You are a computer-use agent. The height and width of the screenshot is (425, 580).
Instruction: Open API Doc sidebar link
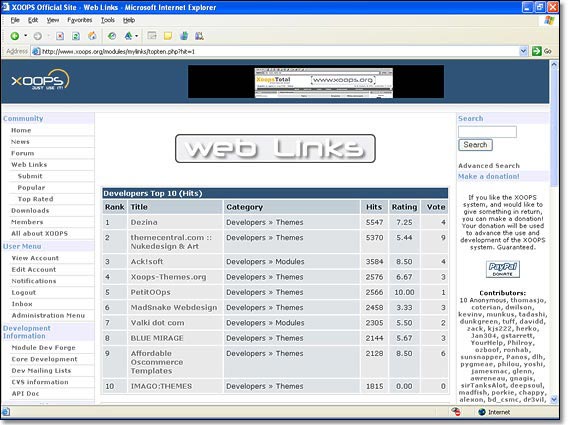click(x=25, y=393)
